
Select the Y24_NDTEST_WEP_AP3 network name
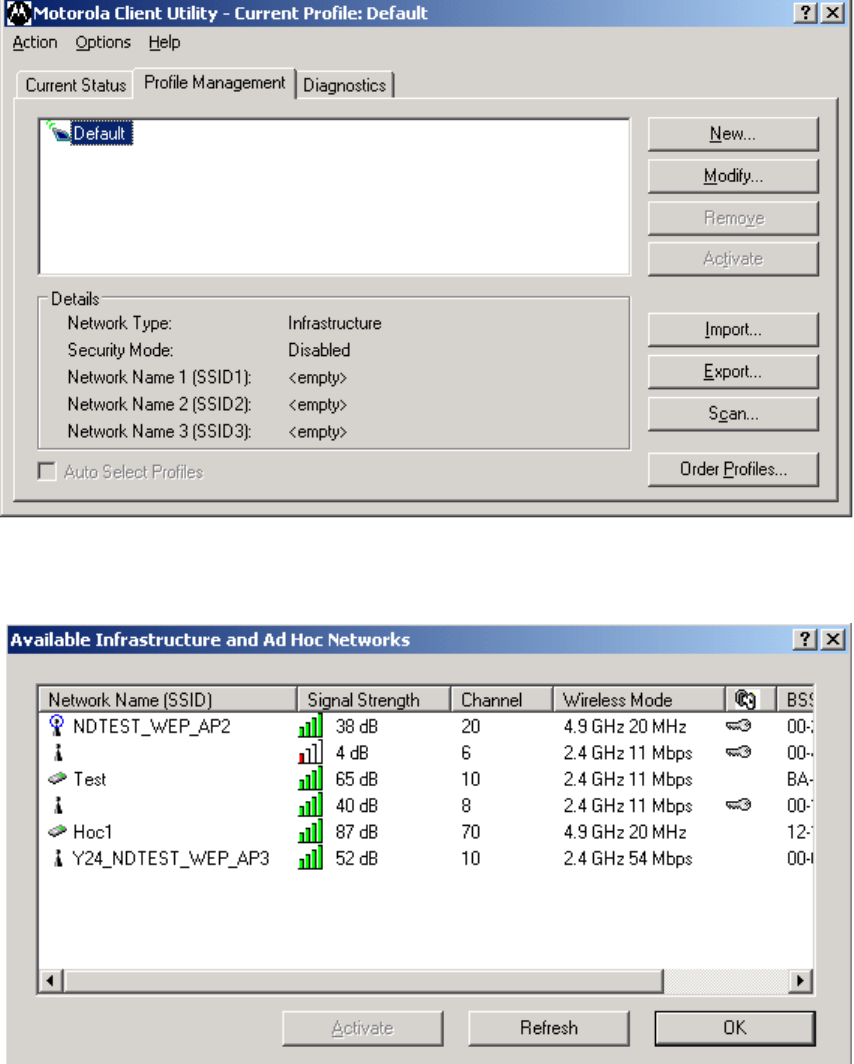[x=171, y=858]
